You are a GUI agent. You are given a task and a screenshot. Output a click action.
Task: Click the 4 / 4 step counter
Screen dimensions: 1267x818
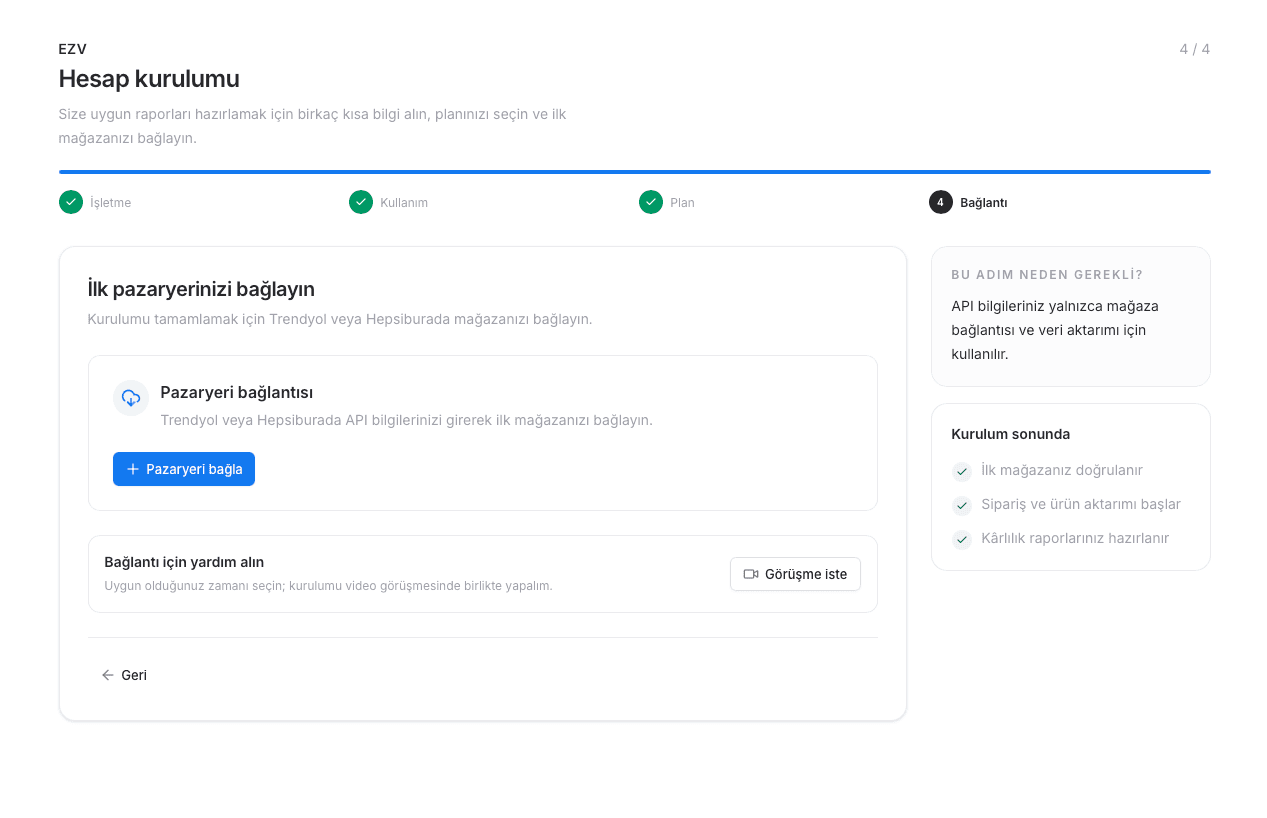pos(1195,49)
